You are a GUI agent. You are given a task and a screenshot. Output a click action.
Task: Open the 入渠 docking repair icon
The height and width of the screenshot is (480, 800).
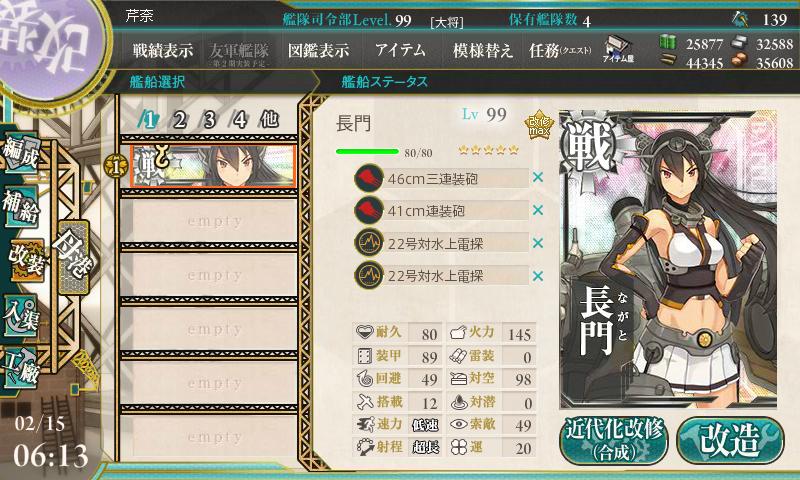(x=21, y=316)
